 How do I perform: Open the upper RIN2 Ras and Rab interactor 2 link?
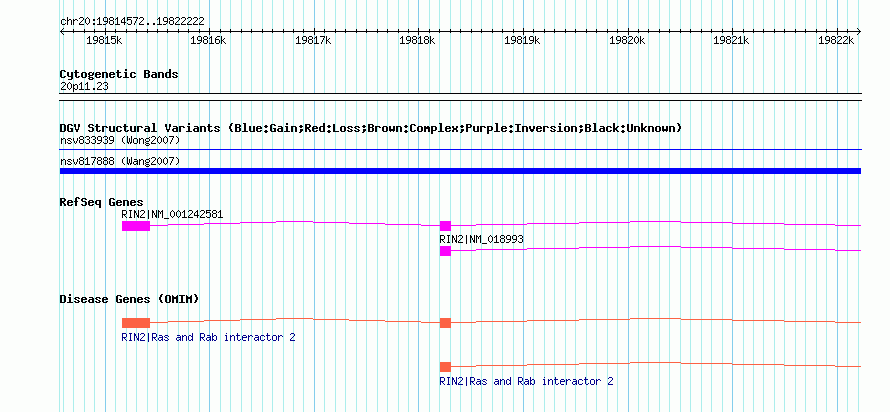[208, 337]
